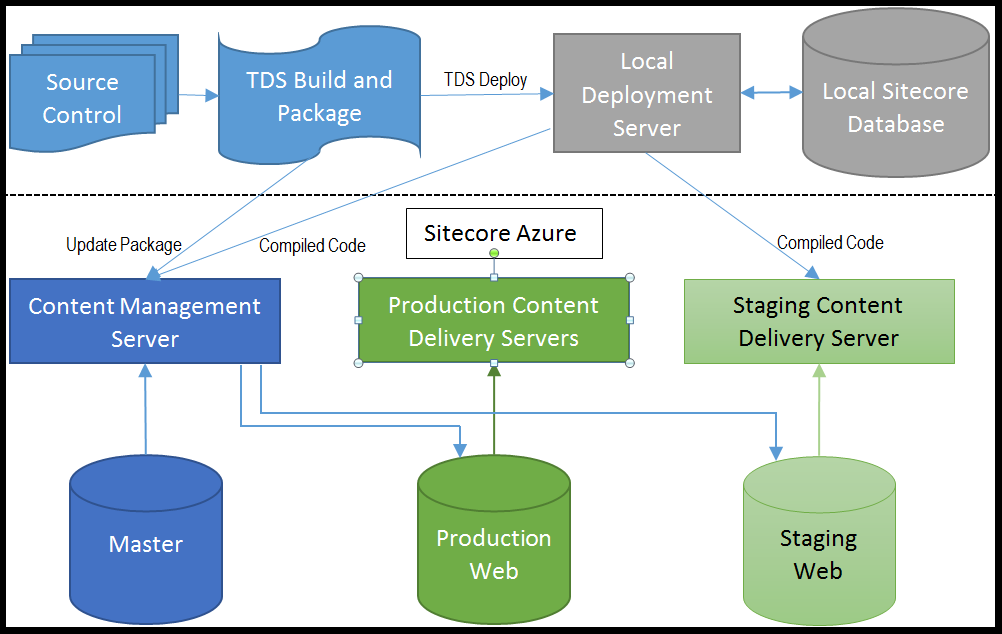Select the Staging Web database cylinder
This screenshot has width=1002, height=634.
[818, 554]
